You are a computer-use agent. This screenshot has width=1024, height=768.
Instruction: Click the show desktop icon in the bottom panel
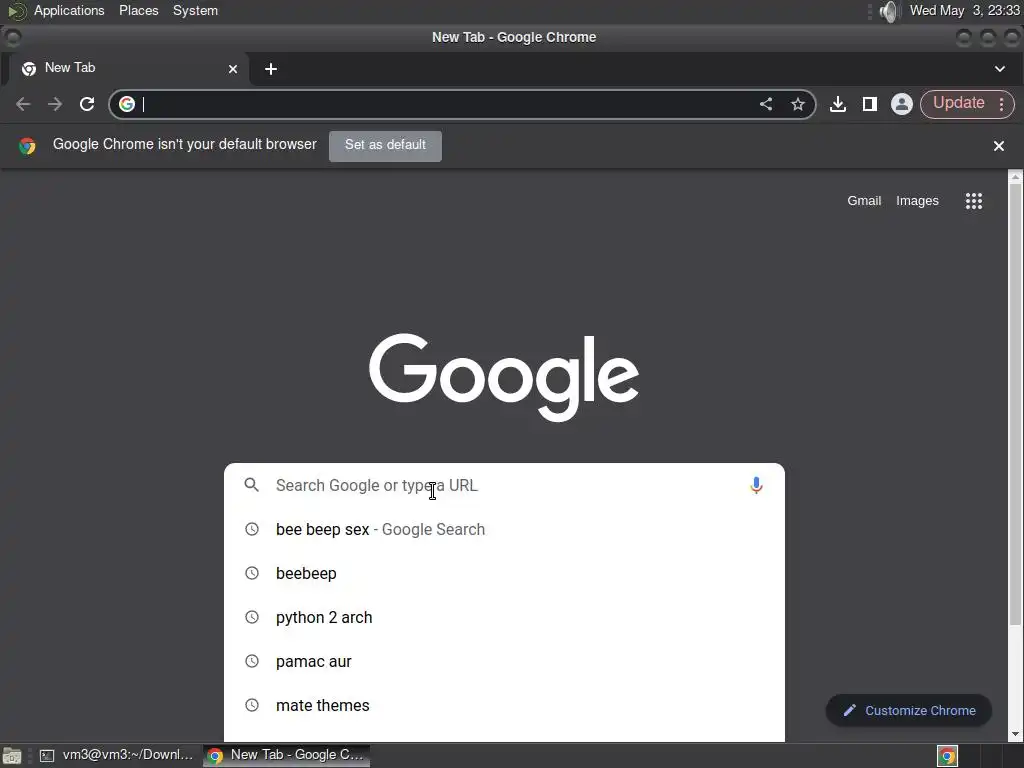tap(12, 756)
